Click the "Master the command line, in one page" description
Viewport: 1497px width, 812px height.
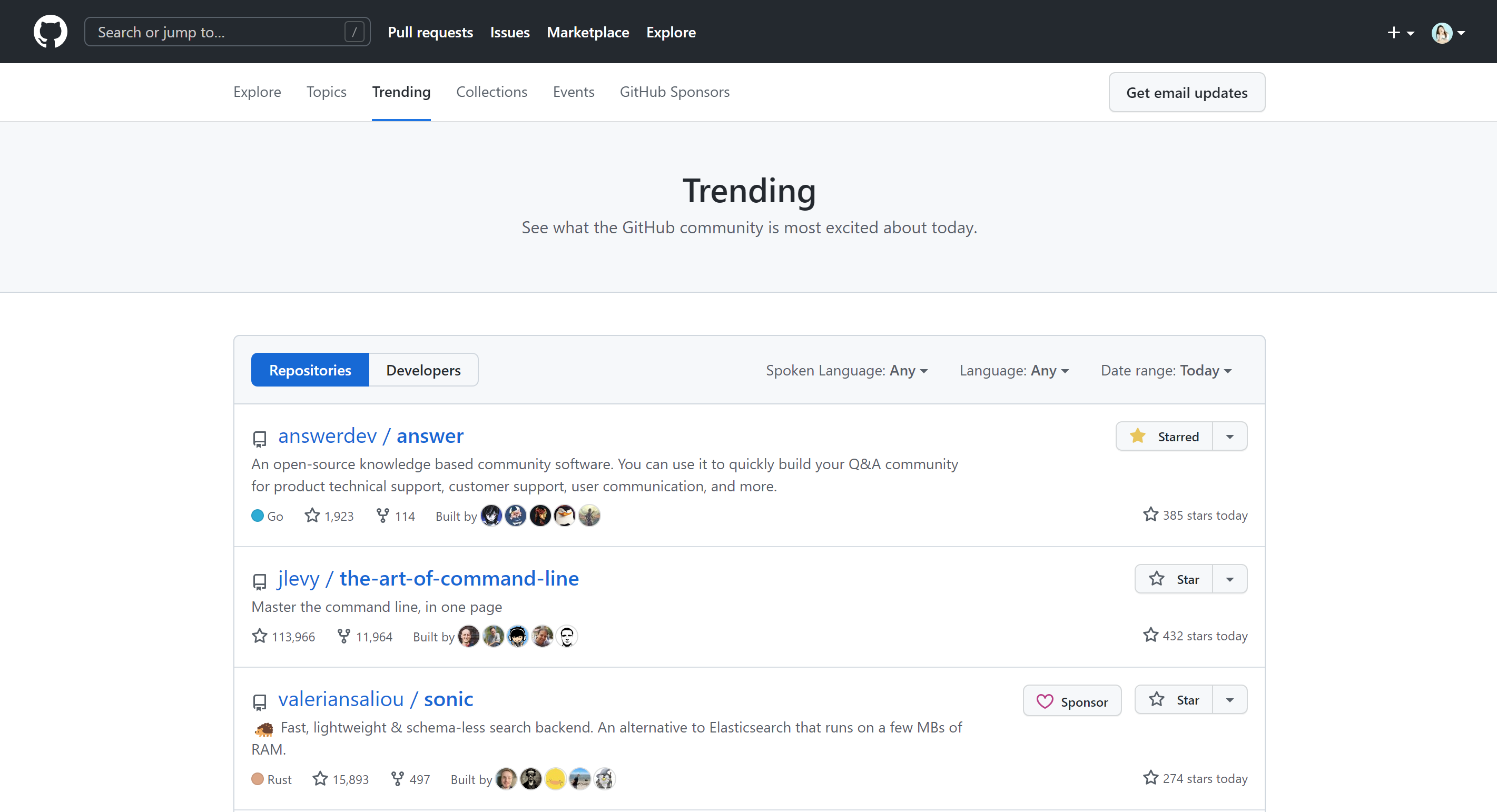coord(377,607)
